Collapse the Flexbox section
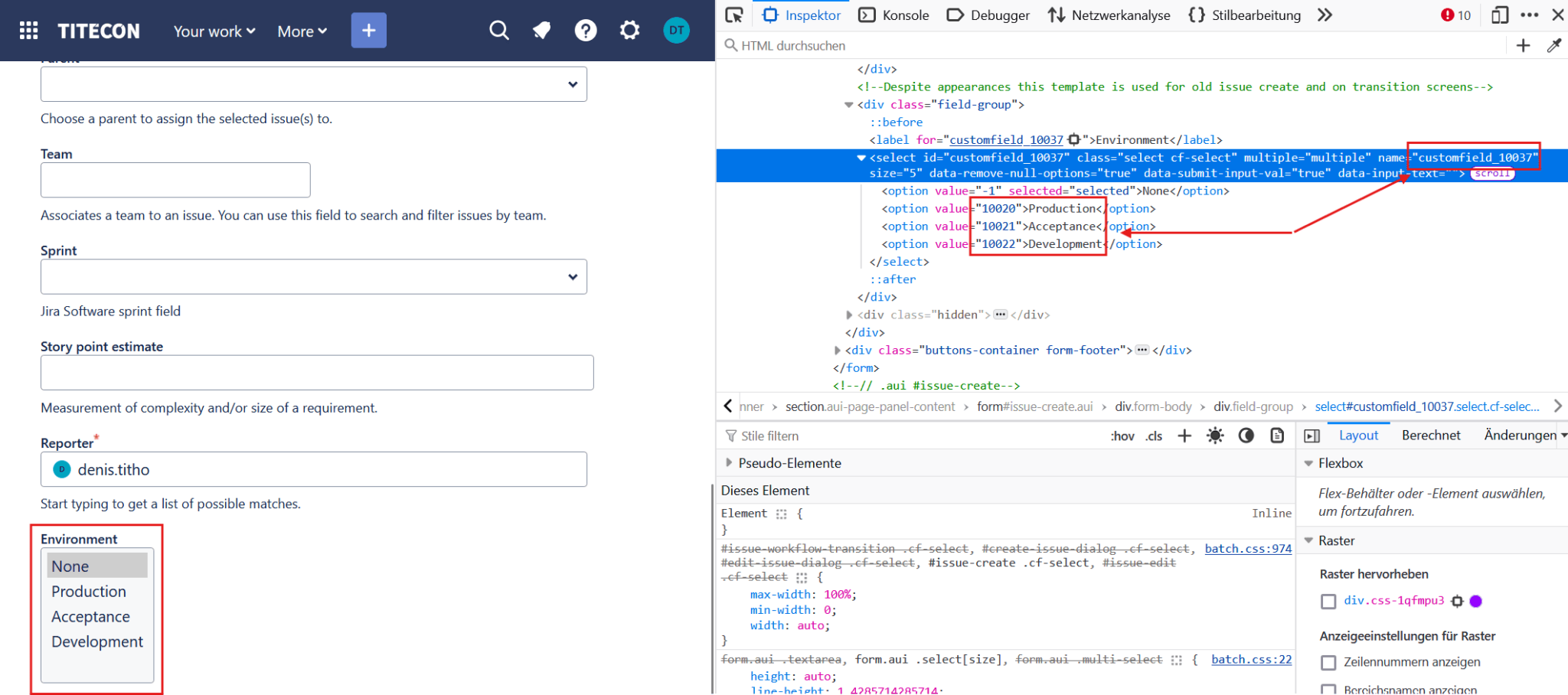This screenshot has height=695, width=1568. click(x=1309, y=463)
